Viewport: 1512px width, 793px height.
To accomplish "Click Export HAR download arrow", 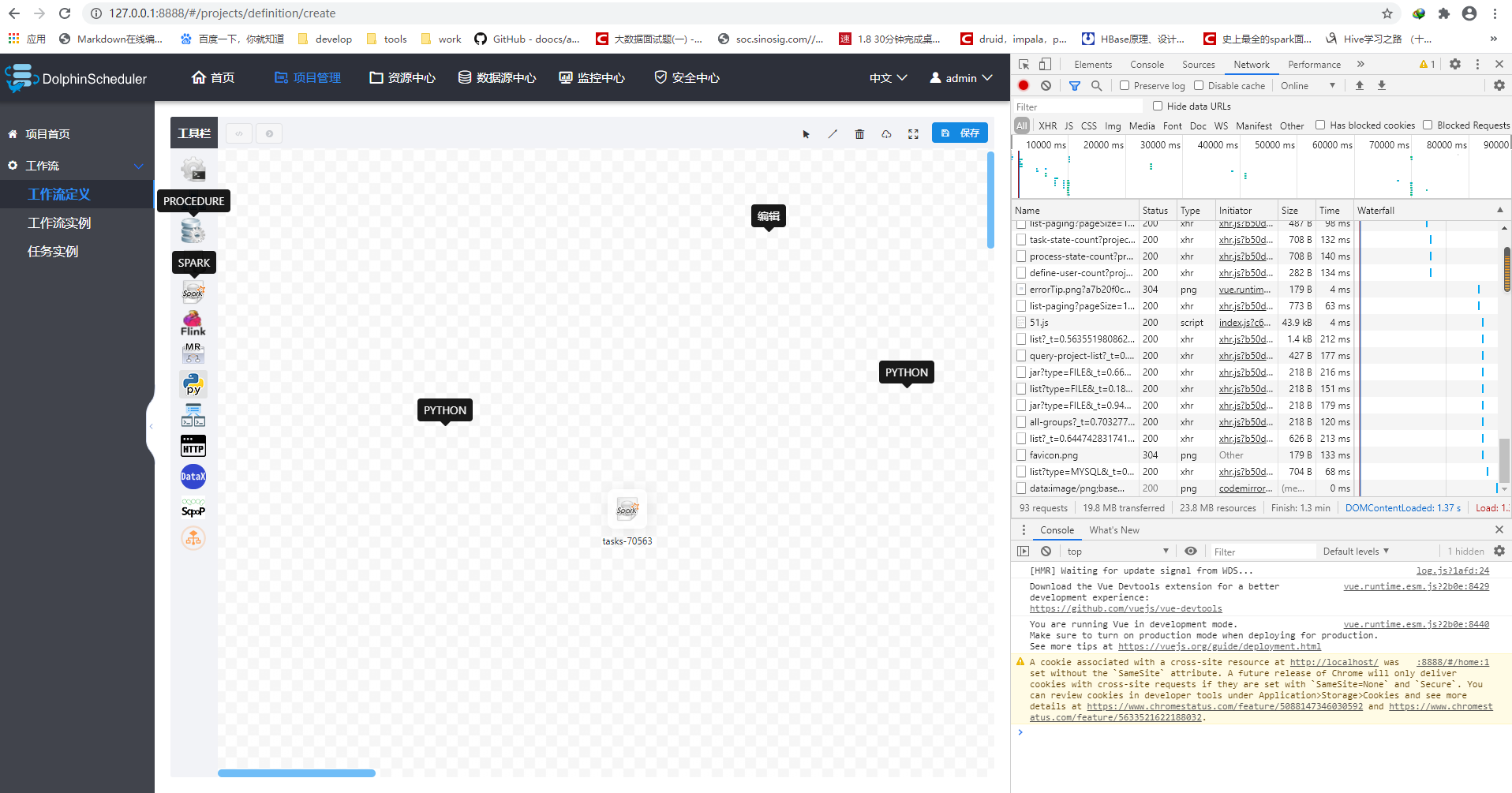I will (1382, 85).
